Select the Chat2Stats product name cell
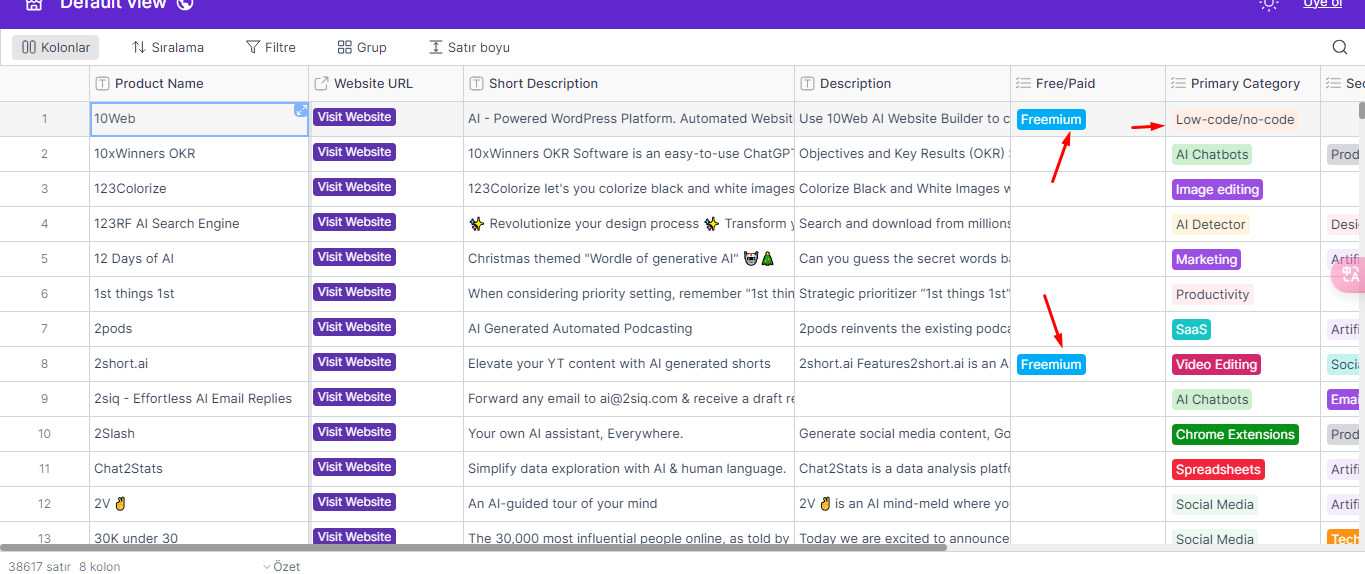 tap(199, 468)
